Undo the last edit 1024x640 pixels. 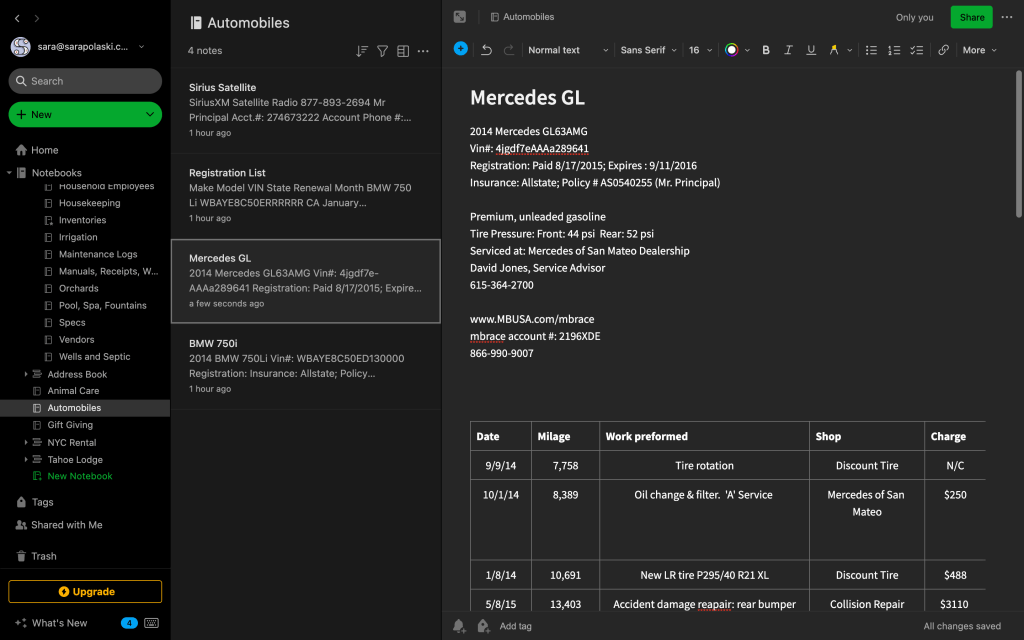(x=487, y=50)
